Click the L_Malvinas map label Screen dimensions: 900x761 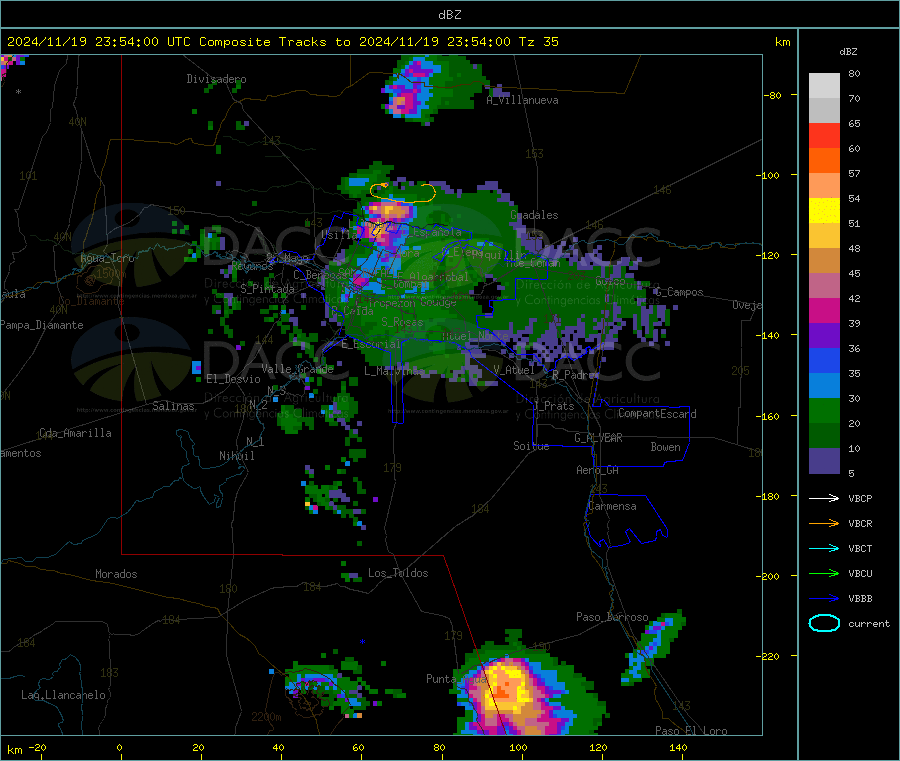pyautogui.click(x=394, y=371)
